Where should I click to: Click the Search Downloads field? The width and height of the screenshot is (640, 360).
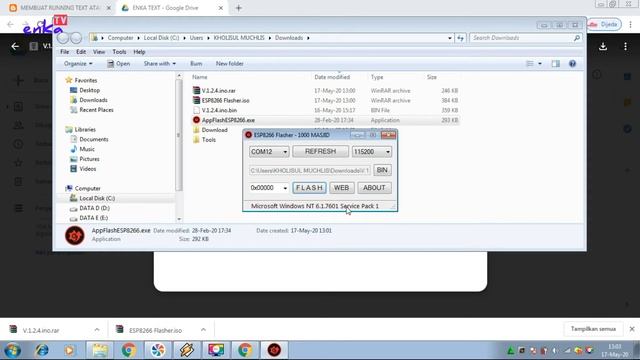click(x=526, y=38)
